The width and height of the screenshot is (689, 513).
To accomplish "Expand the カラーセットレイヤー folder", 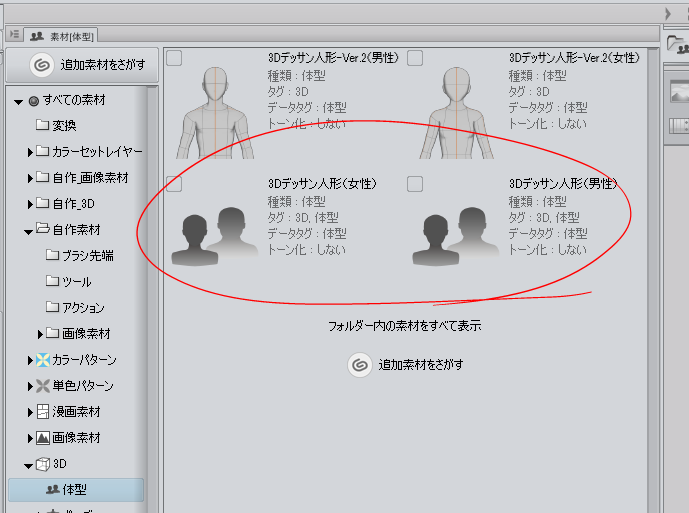I will tap(30, 153).
